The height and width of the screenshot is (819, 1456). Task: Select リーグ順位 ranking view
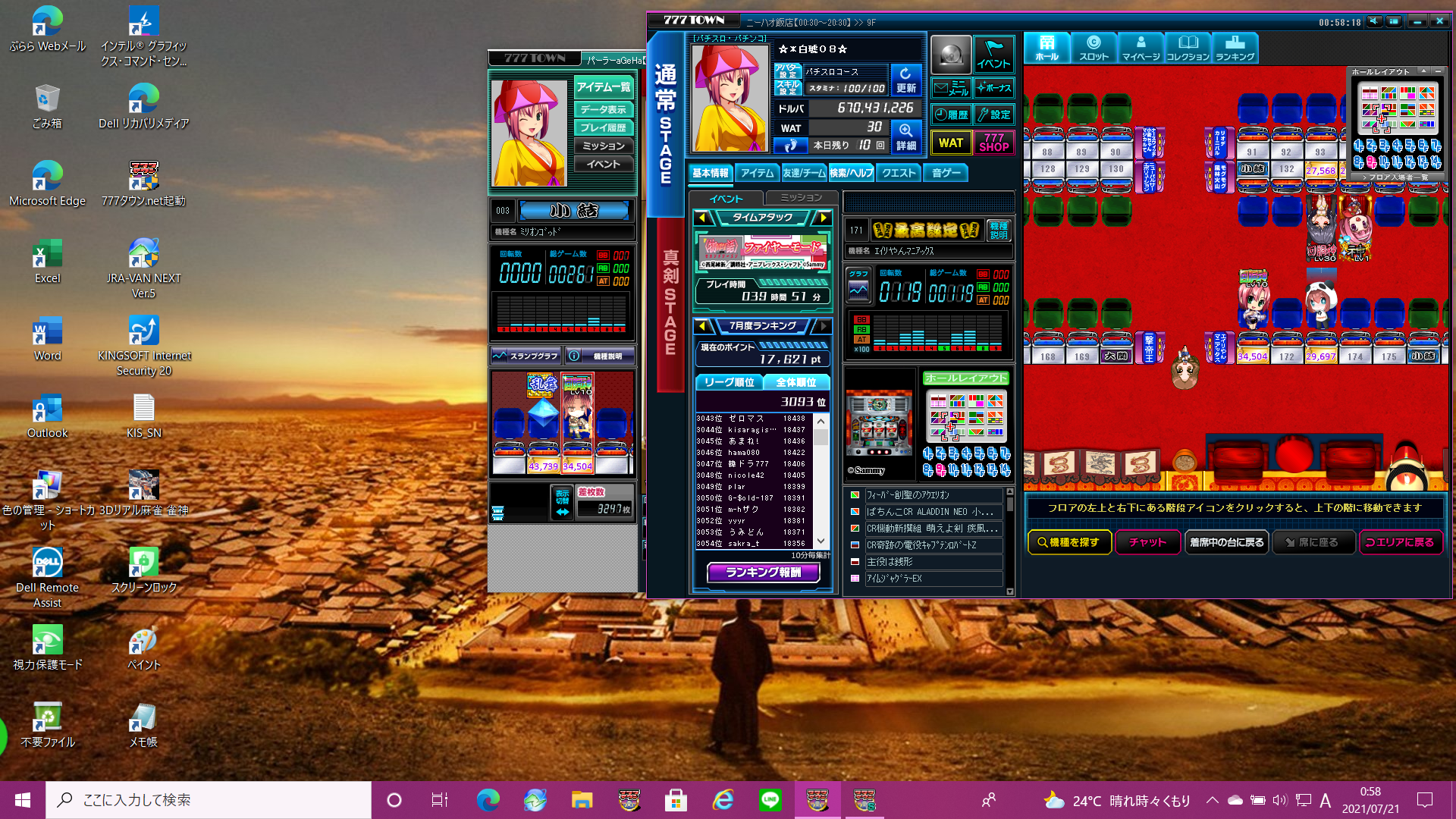(x=729, y=382)
